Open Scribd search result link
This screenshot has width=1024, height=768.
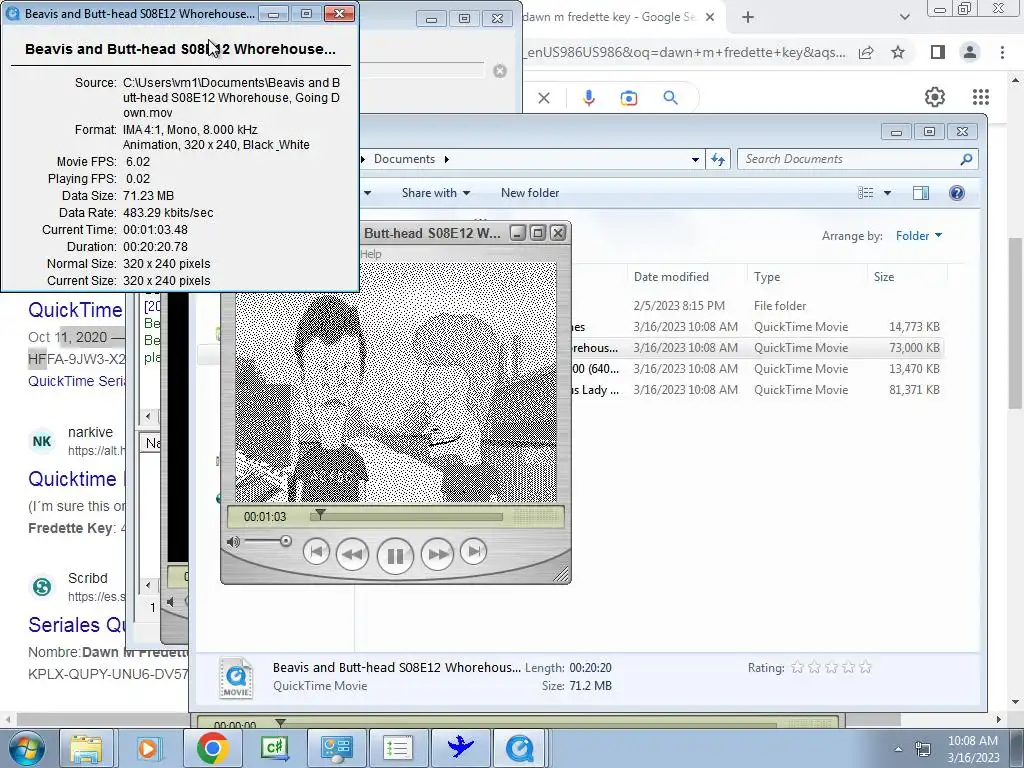pos(76,625)
